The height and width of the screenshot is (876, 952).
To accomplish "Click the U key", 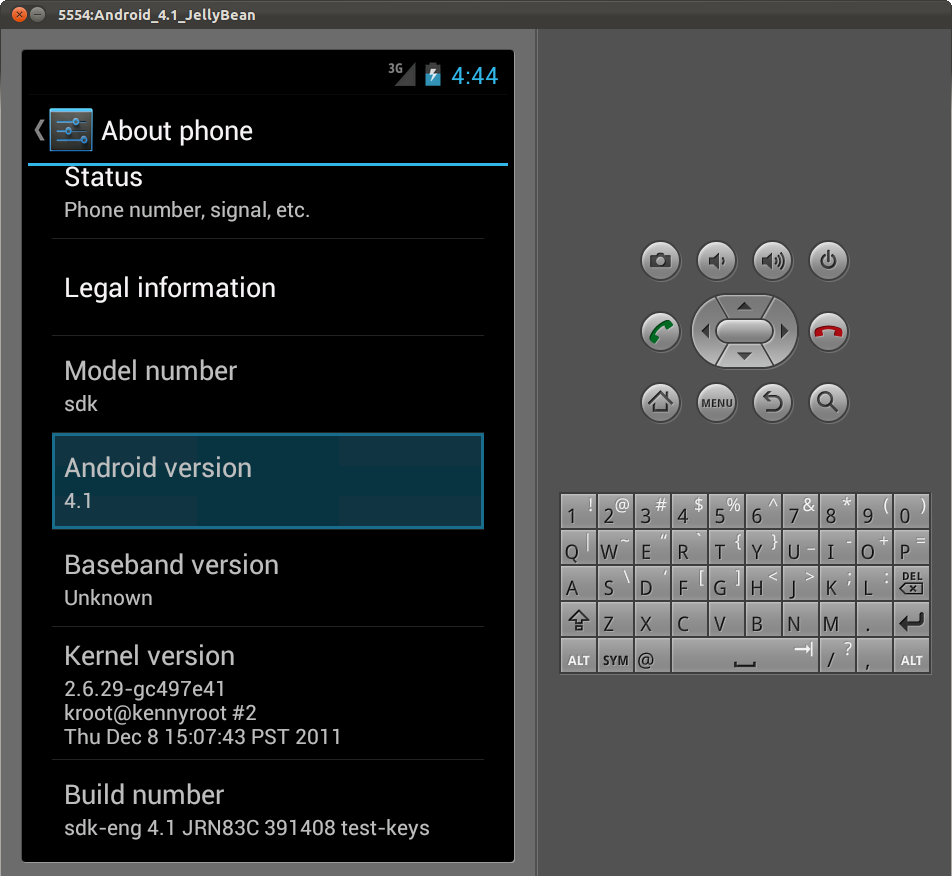I will click(800, 548).
